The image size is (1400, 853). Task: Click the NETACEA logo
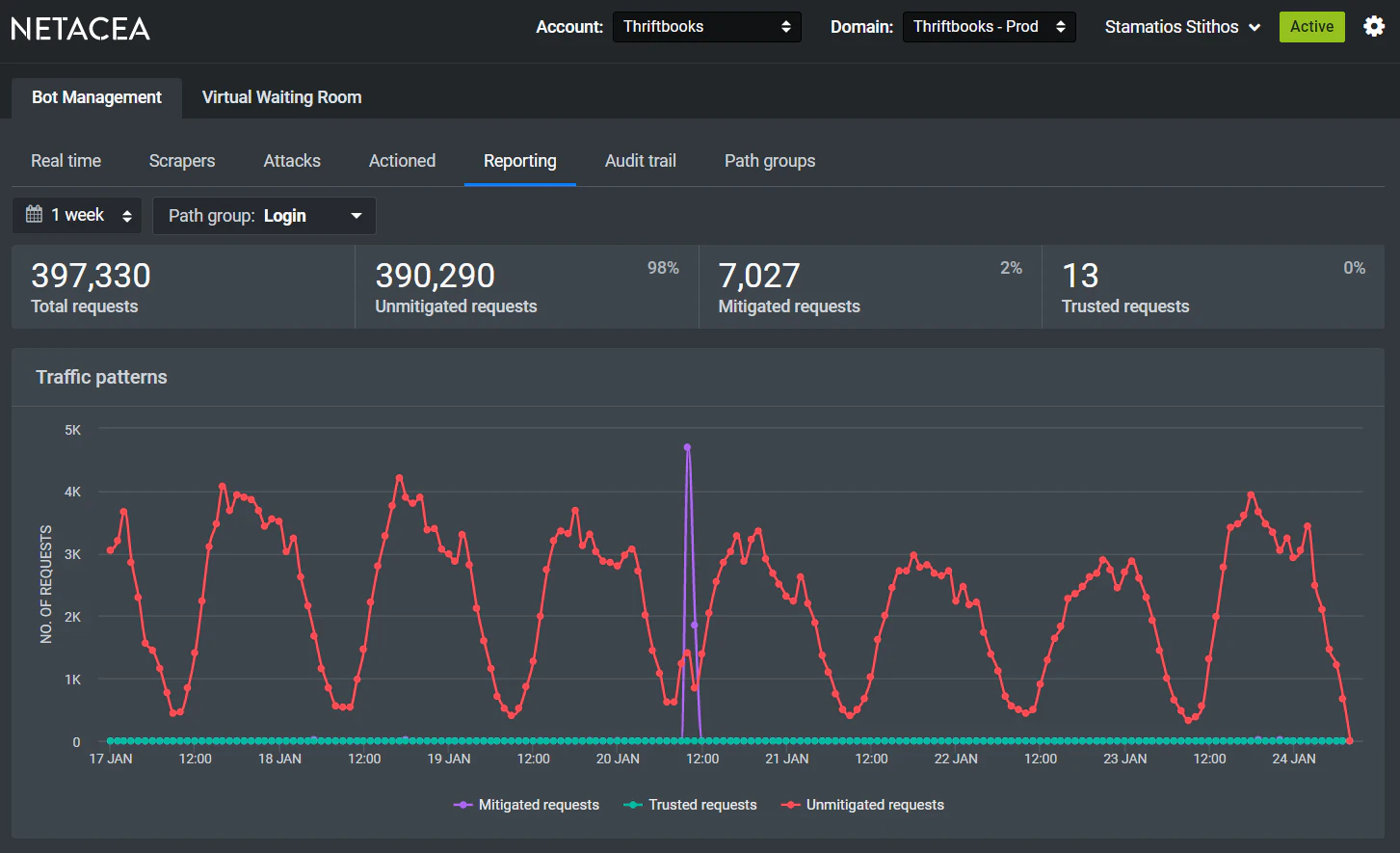(80, 28)
